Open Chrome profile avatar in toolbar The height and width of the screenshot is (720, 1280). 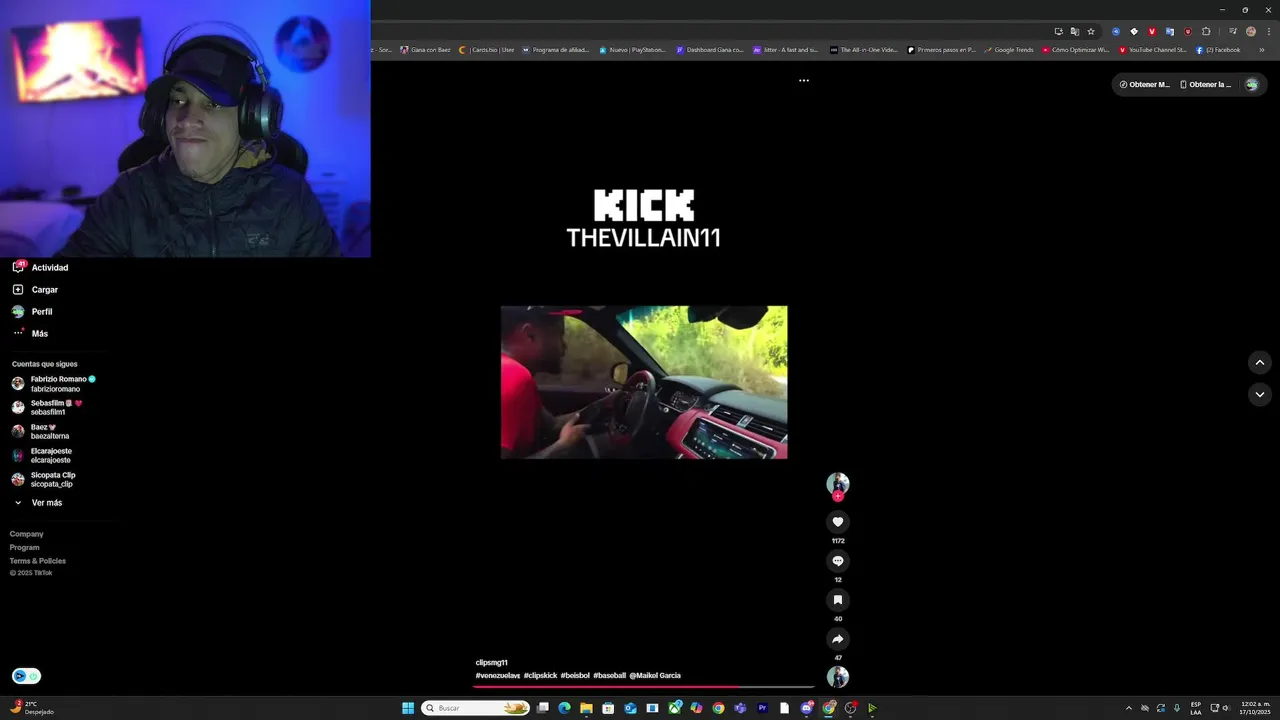1250,31
